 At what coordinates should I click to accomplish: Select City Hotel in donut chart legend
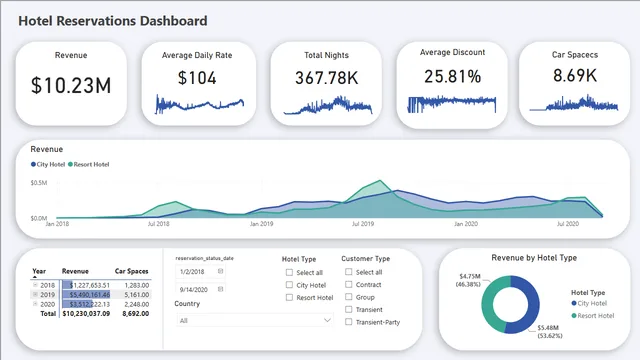(589, 303)
